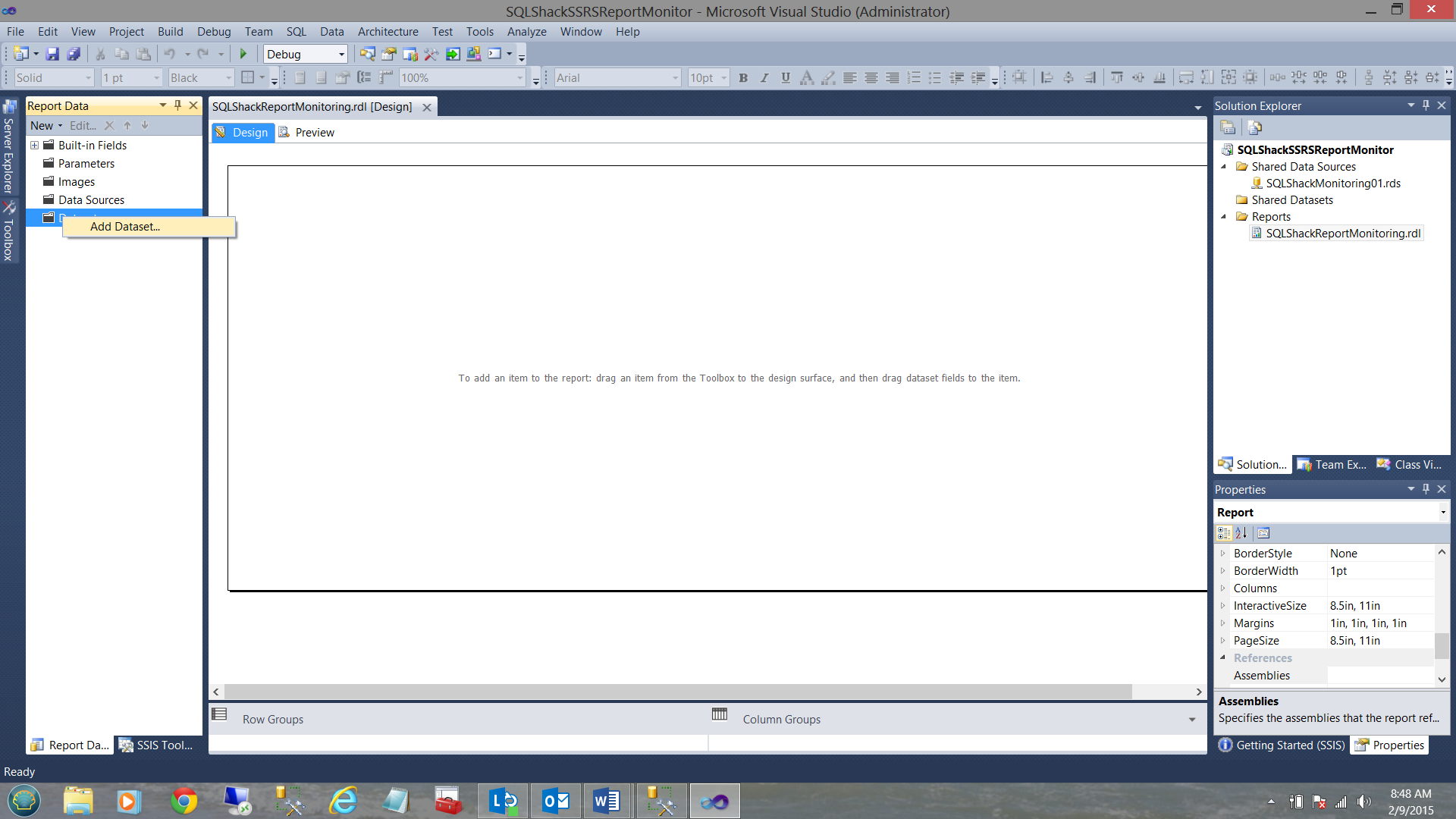Toggle Categorized view in Properties panel
This screenshot has height=819, width=1456.
pos(1224,533)
